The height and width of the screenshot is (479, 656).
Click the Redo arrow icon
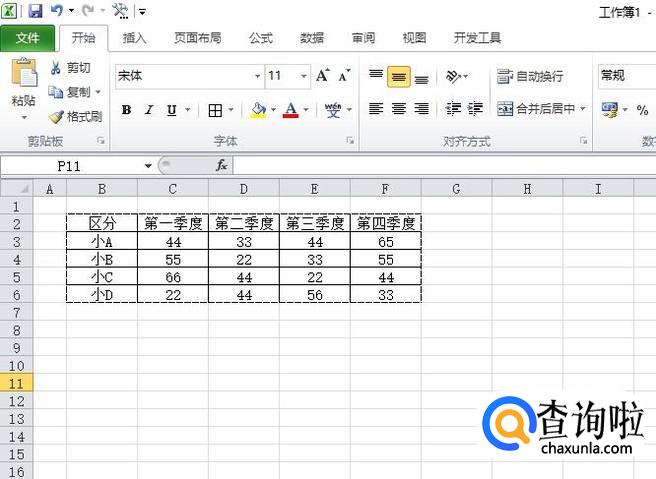click(x=88, y=10)
